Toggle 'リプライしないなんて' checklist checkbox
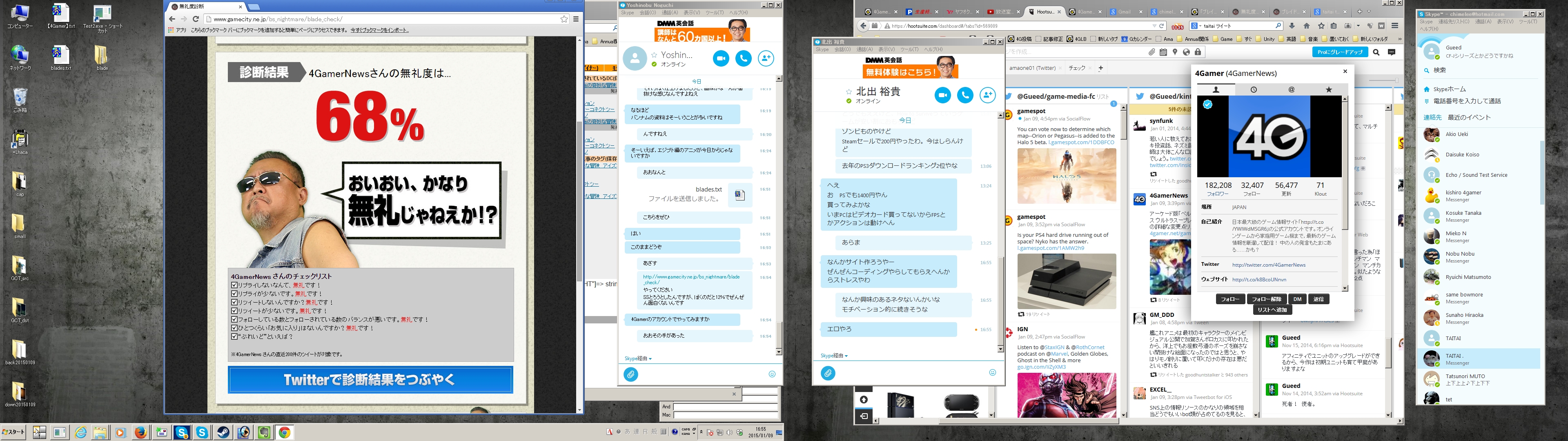 [234, 285]
